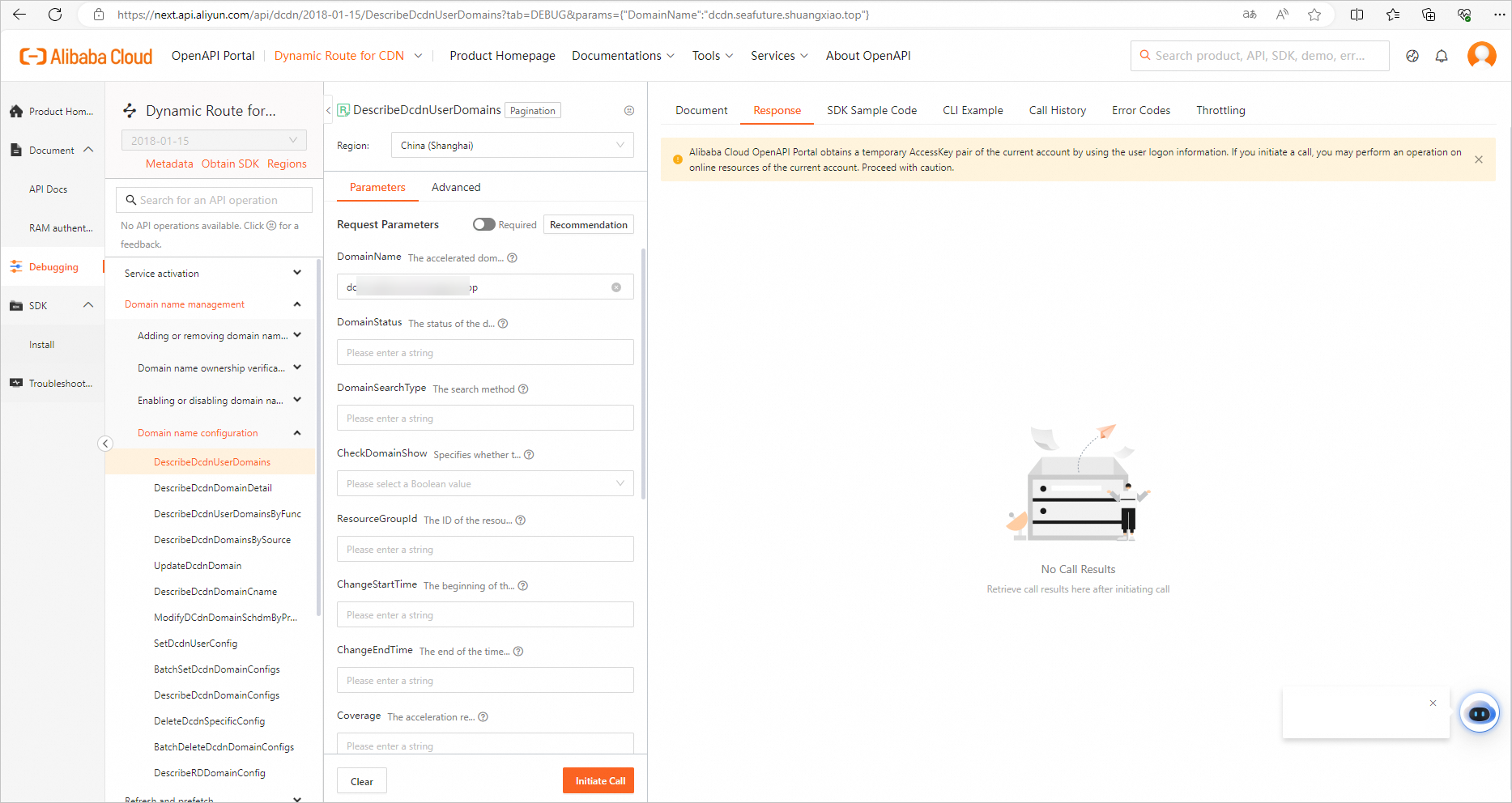Switch to the Error Codes tab
This screenshot has width=1512, height=803.
coord(1140,111)
